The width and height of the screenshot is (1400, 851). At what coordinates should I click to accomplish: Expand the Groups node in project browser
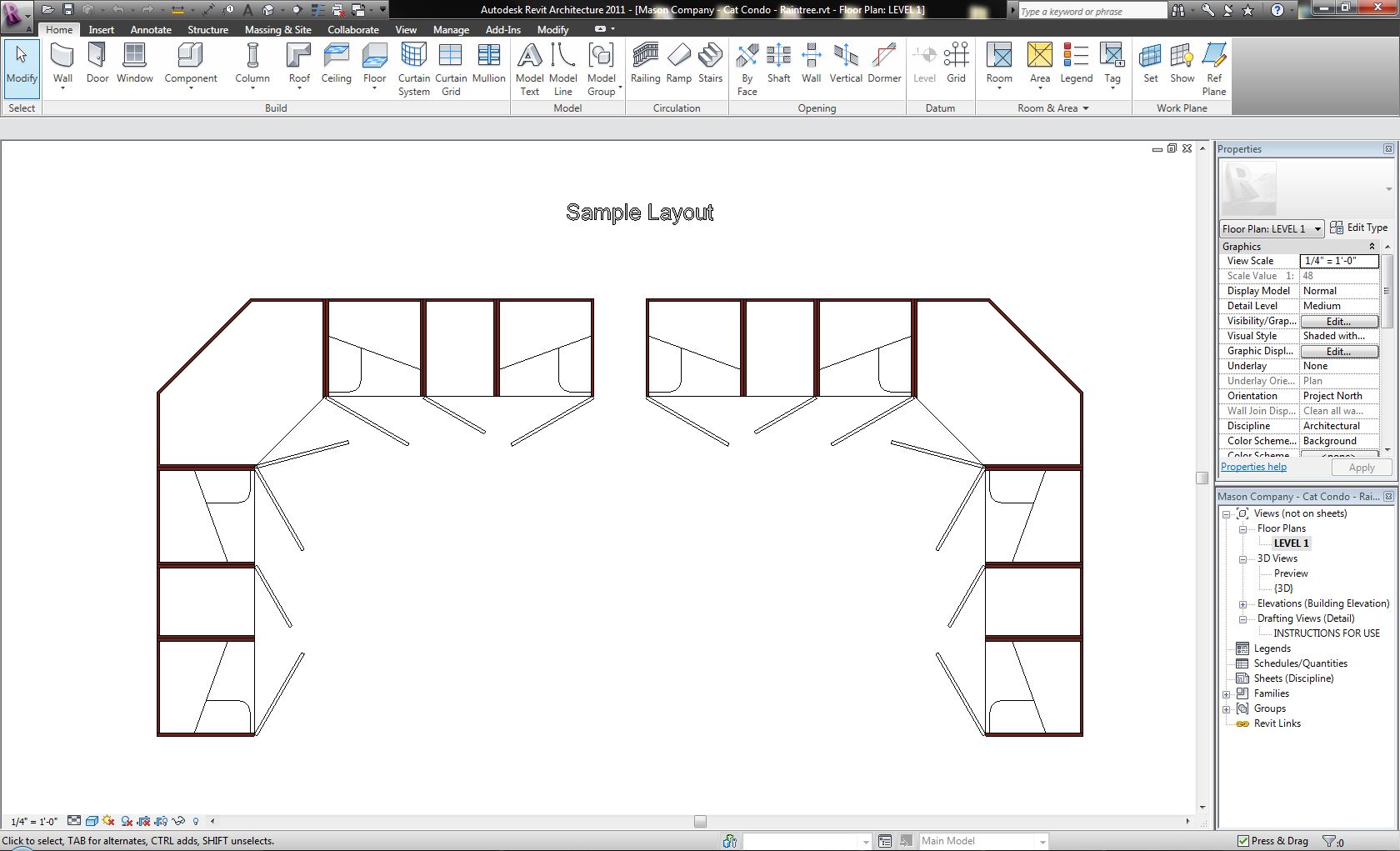tap(1227, 708)
